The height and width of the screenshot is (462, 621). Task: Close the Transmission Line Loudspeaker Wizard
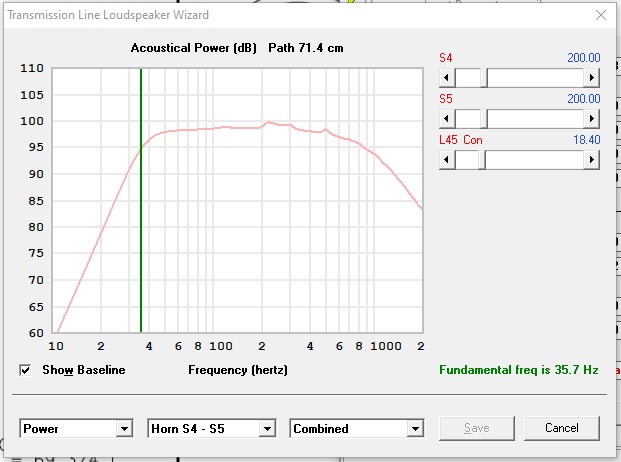coord(601,15)
